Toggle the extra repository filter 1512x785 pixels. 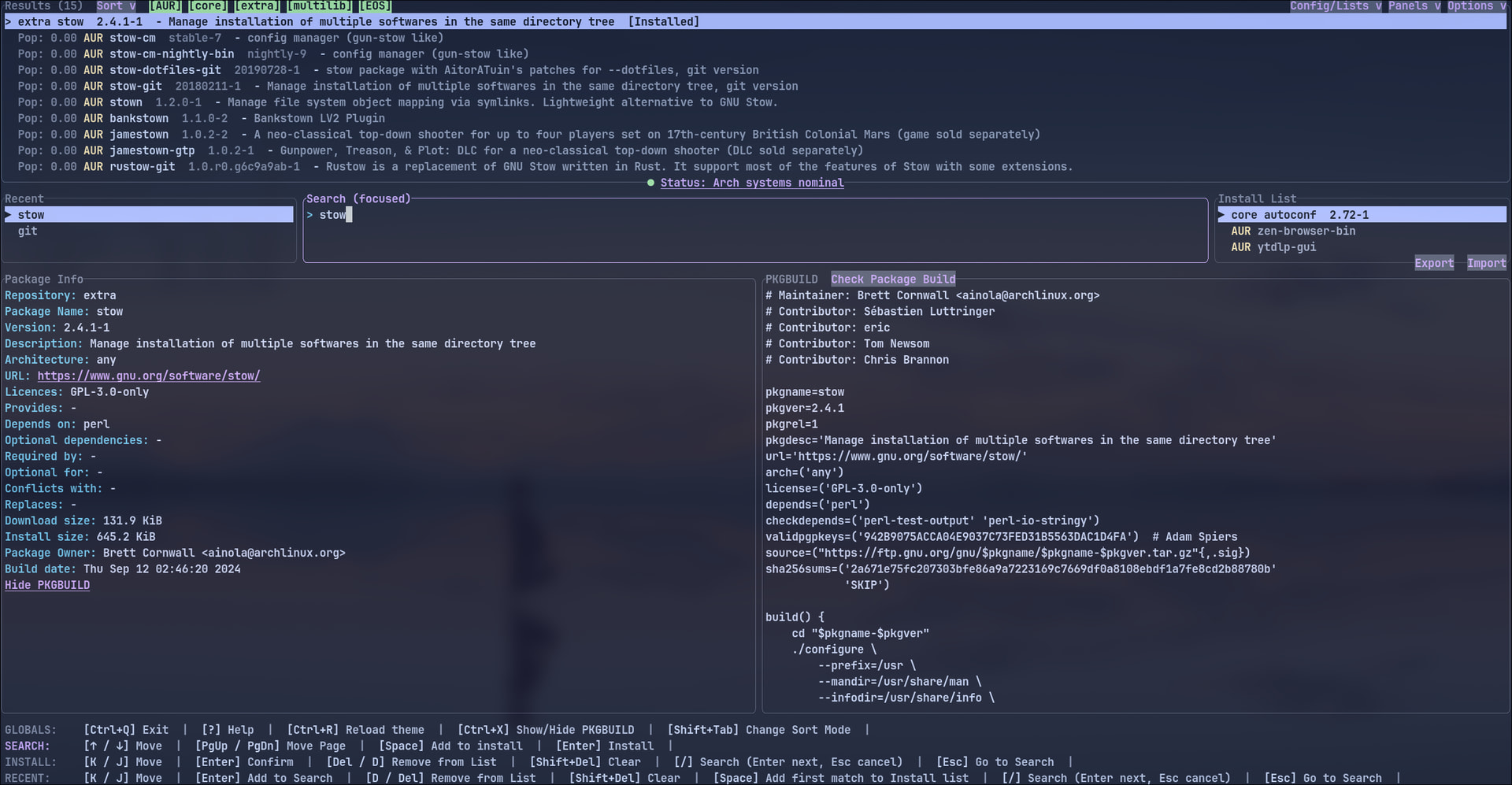point(257,6)
